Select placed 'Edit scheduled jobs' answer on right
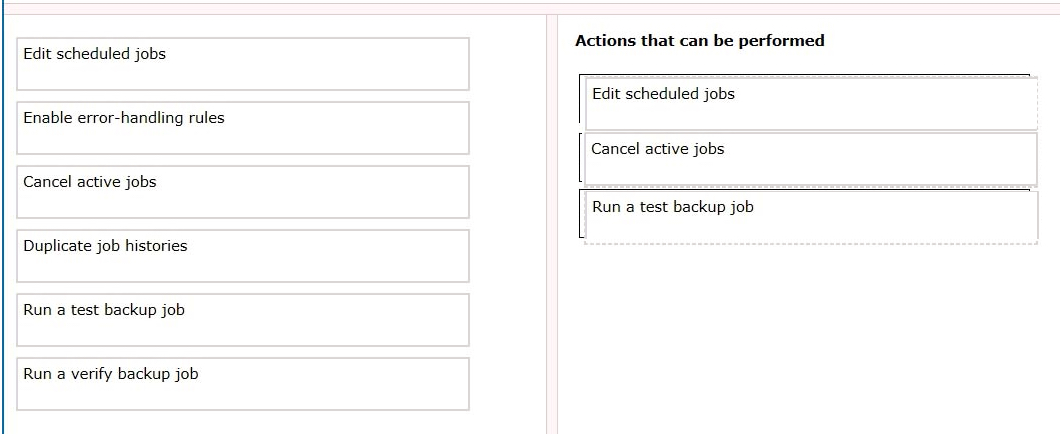The width and height of the screenshot is (1061, 436). tap(811, 104)
